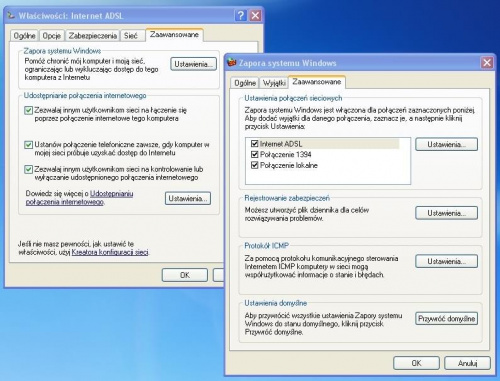Close the Zapora systemu Windows dialog

click(487, 63)
